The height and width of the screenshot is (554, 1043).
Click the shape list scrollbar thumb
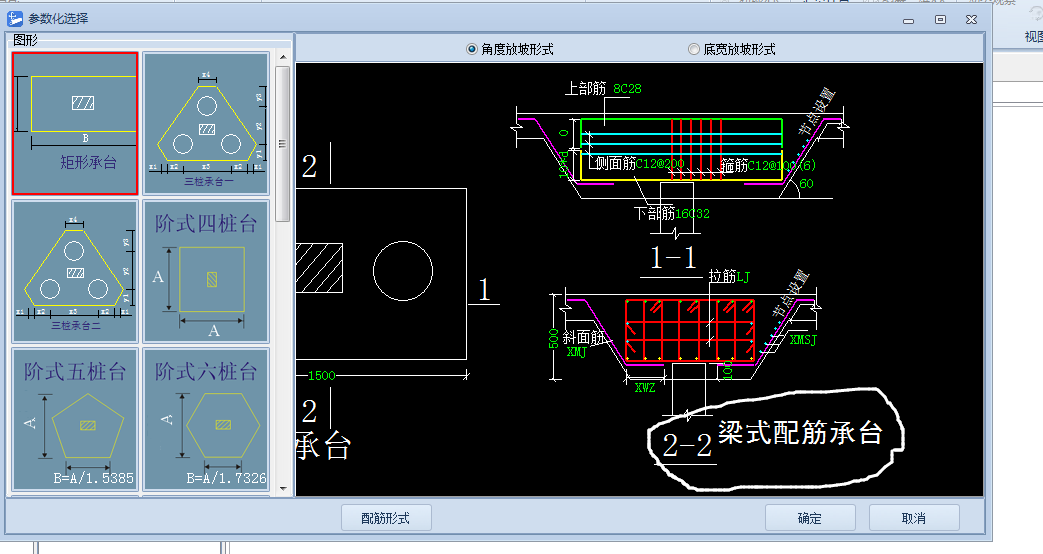coord(283,144)
